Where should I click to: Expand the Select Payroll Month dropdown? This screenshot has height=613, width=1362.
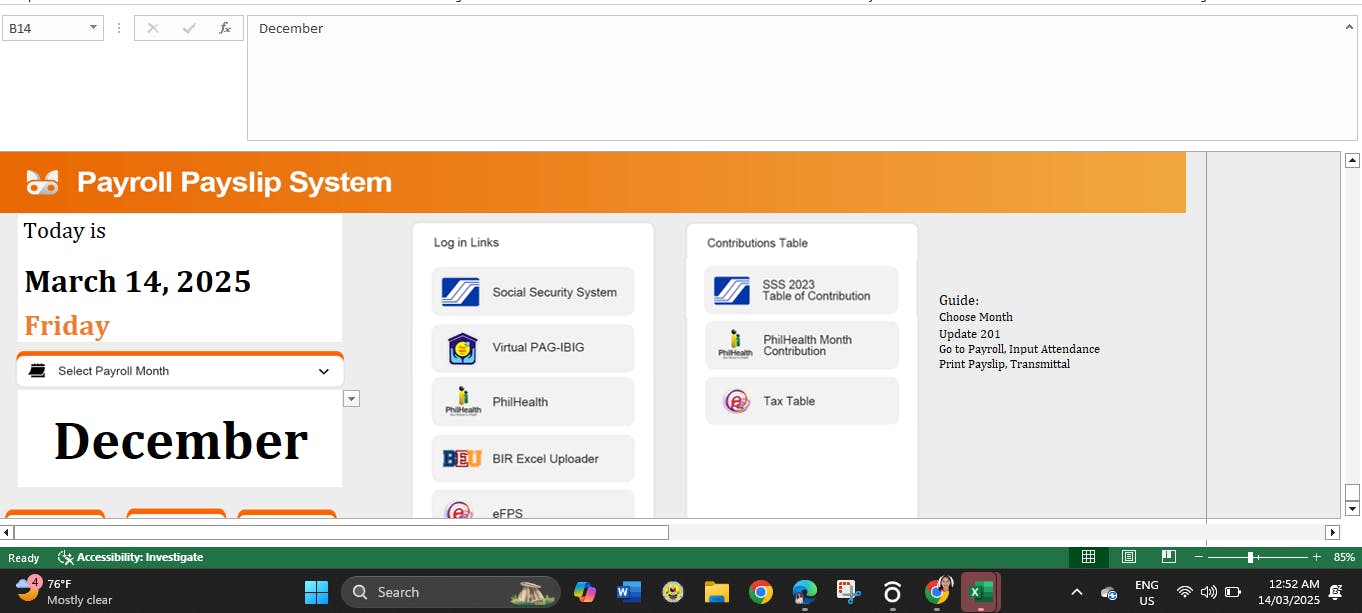(x=323, y=371)
